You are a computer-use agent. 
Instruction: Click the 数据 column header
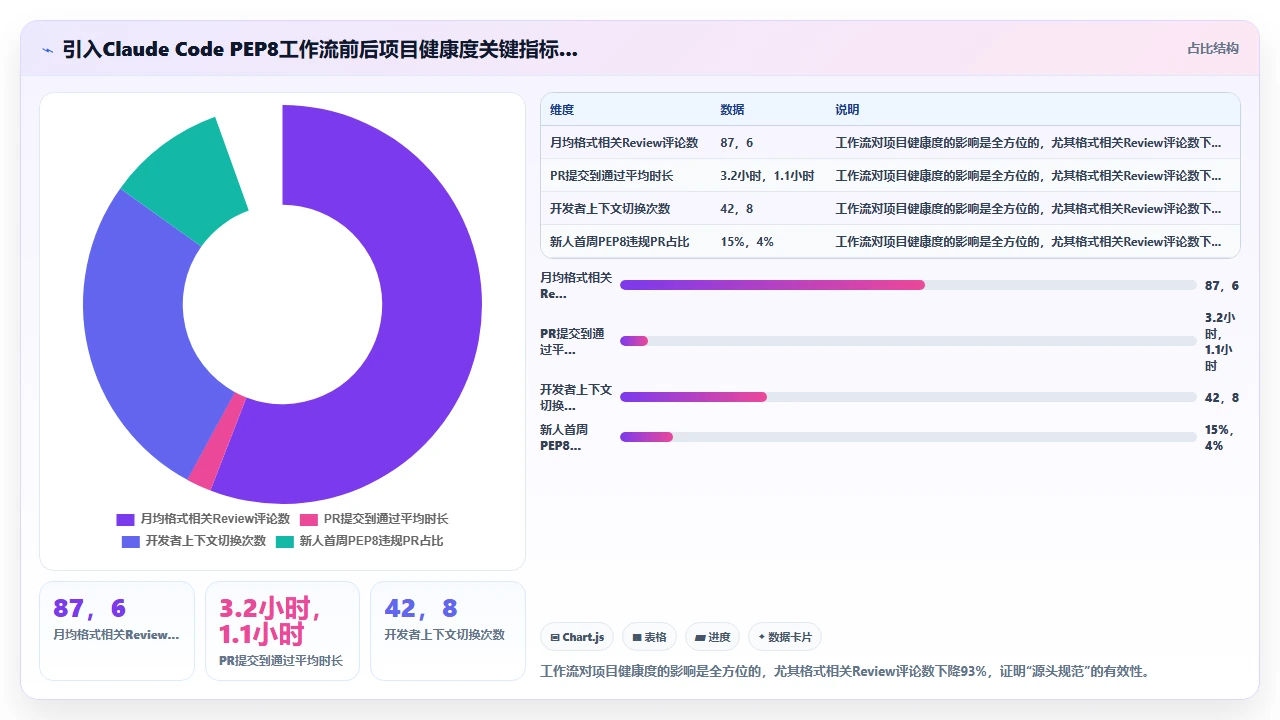tap(732, 110)
